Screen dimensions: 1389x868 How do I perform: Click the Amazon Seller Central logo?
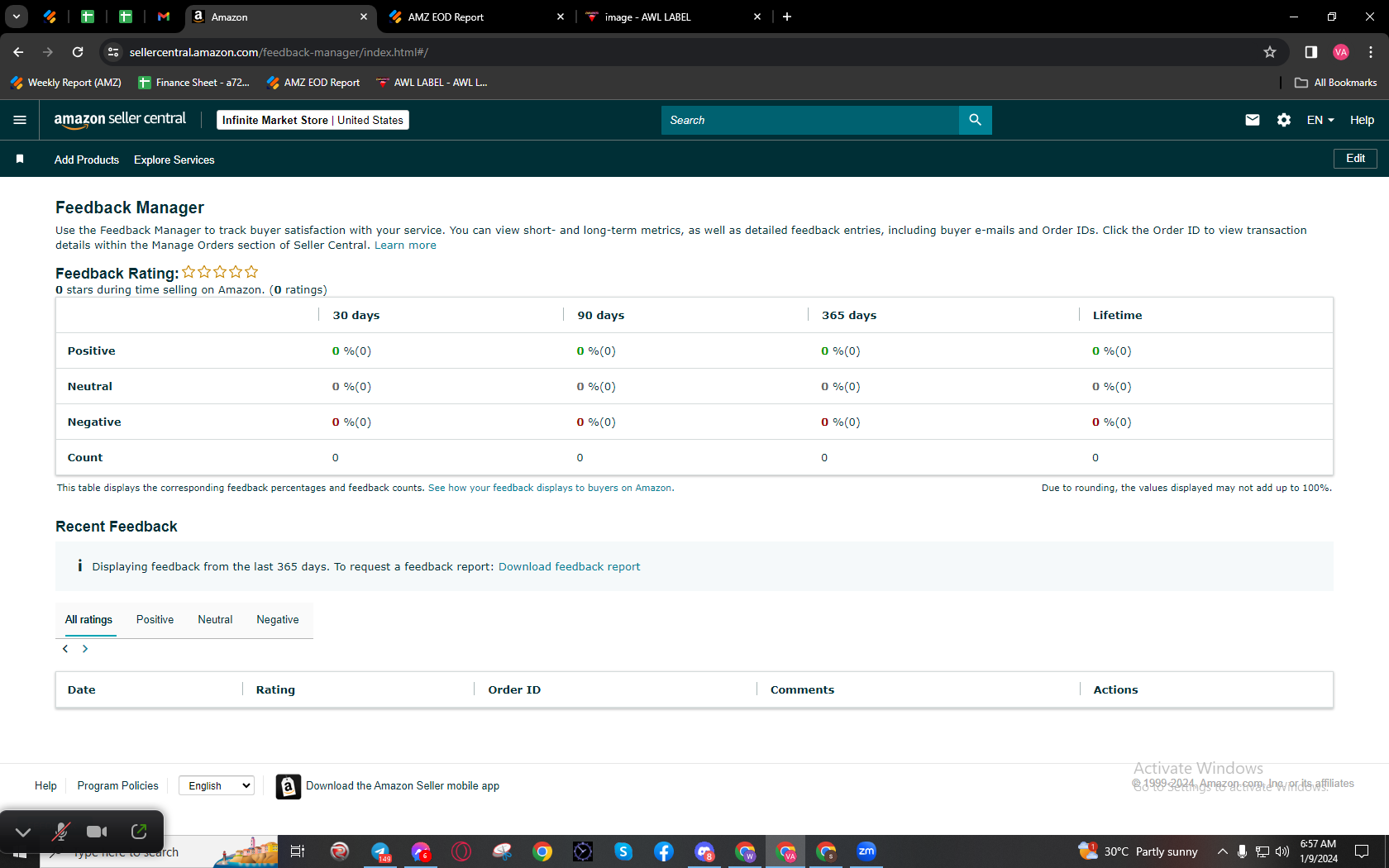[120, 120]
